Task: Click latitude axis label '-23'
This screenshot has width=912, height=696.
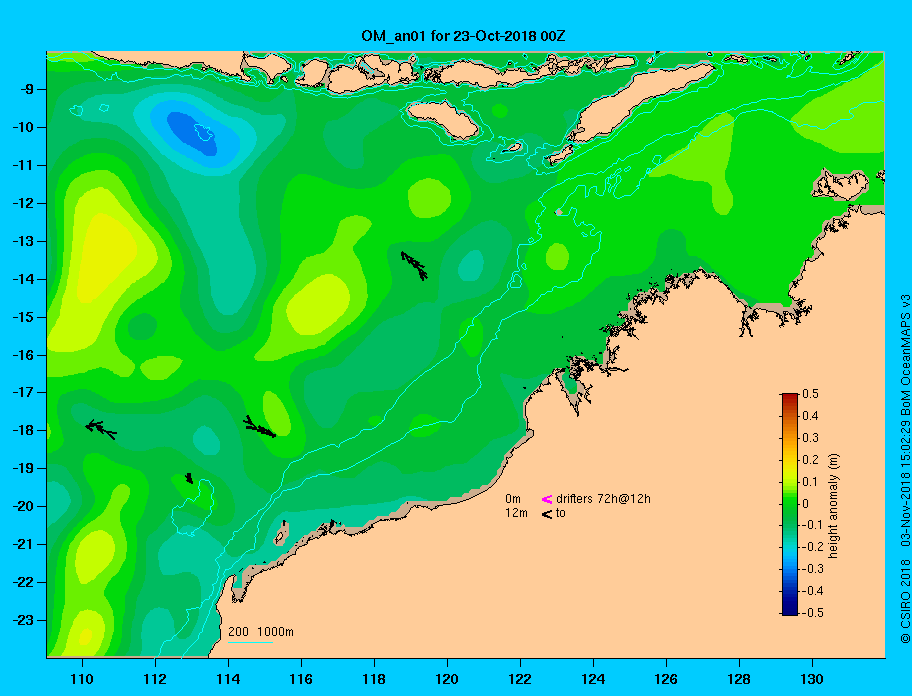Action: point(24,620)
